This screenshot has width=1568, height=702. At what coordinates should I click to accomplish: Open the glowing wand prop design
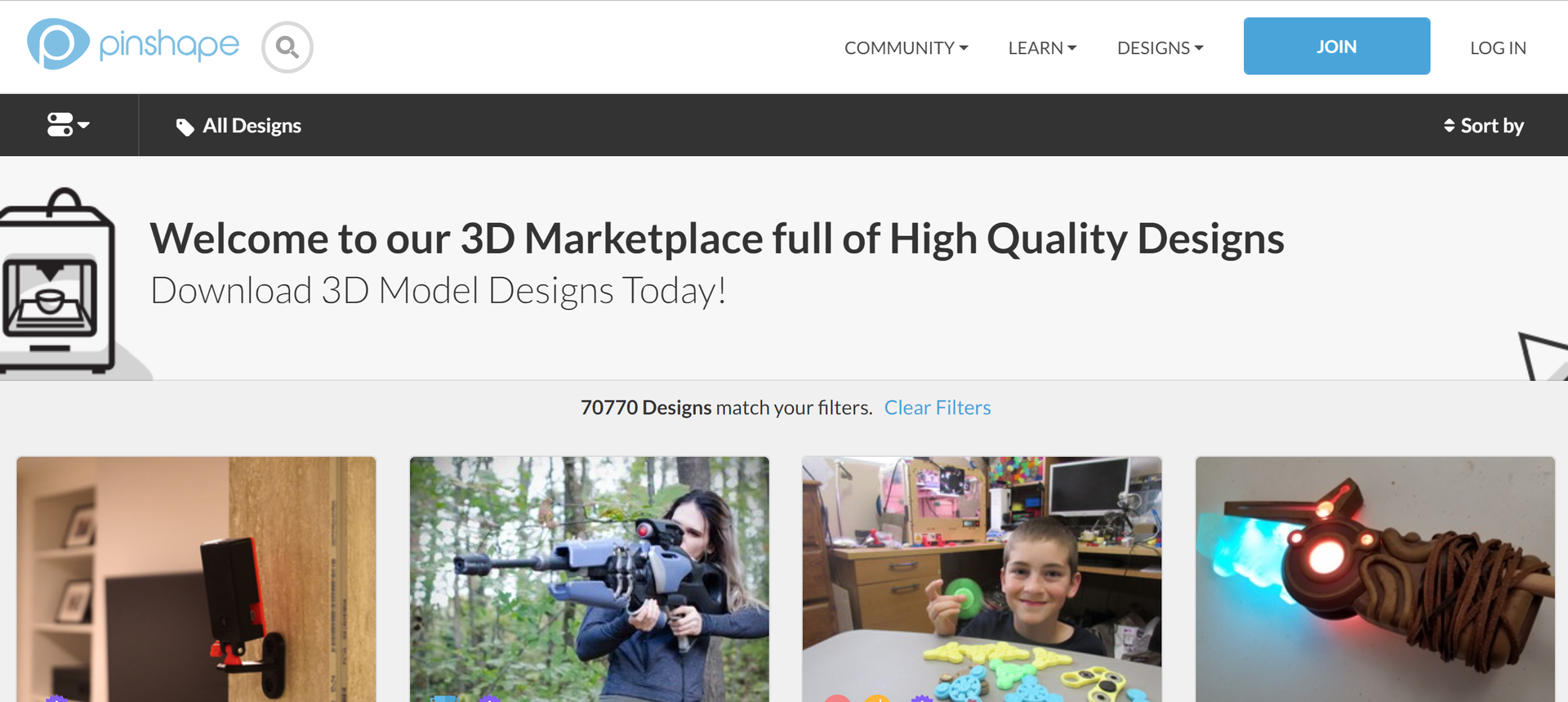pos(1375,579)
